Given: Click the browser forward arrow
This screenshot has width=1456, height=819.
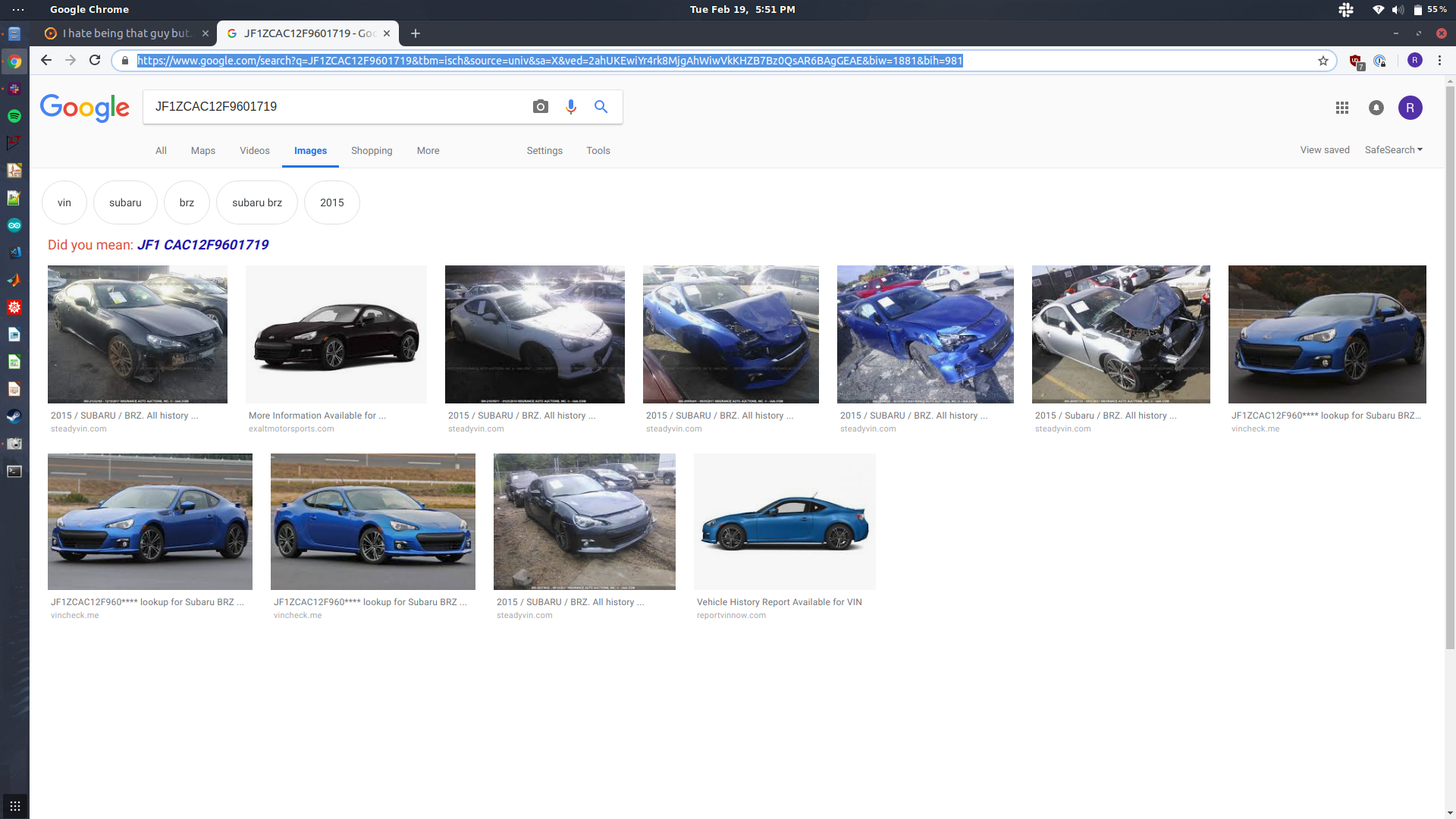Looking at the screenshot, I should click(71, 60).
